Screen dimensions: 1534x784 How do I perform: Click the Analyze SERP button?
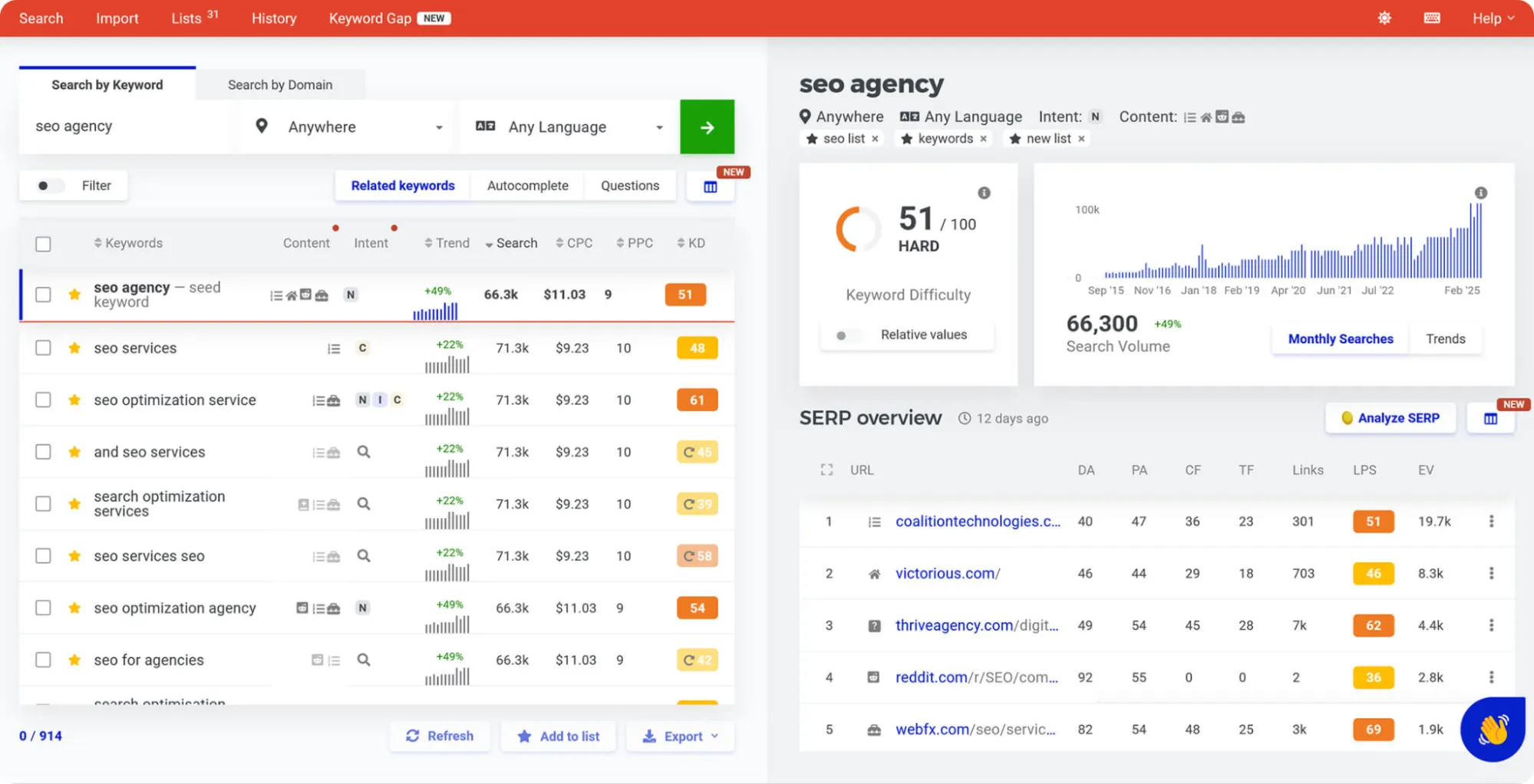[x=1390, y=417]
